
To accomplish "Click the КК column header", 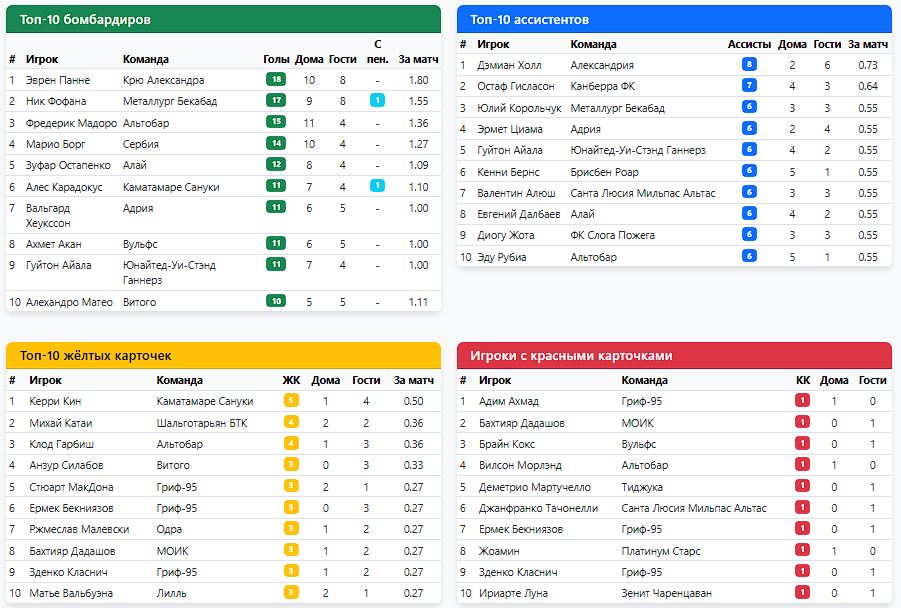I will [x=802, y=380].
